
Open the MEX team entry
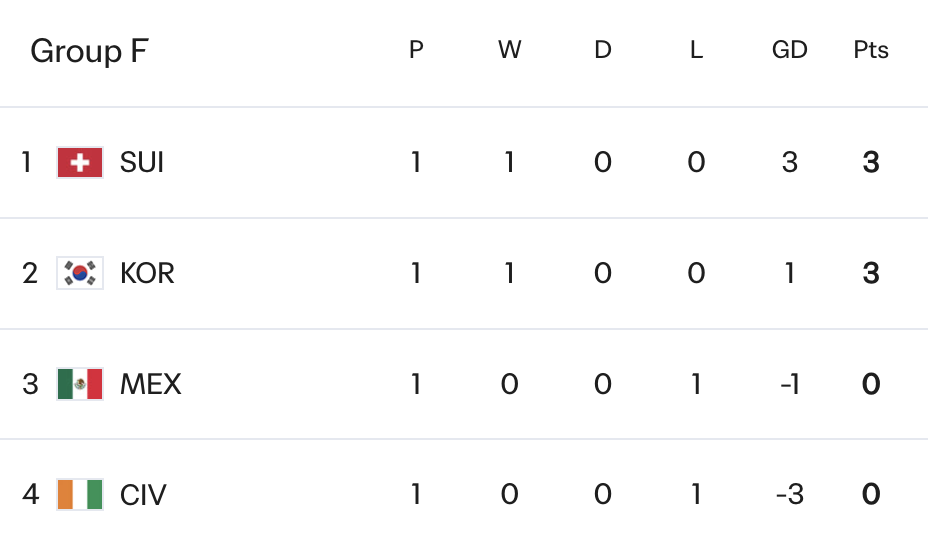[151, 384]
